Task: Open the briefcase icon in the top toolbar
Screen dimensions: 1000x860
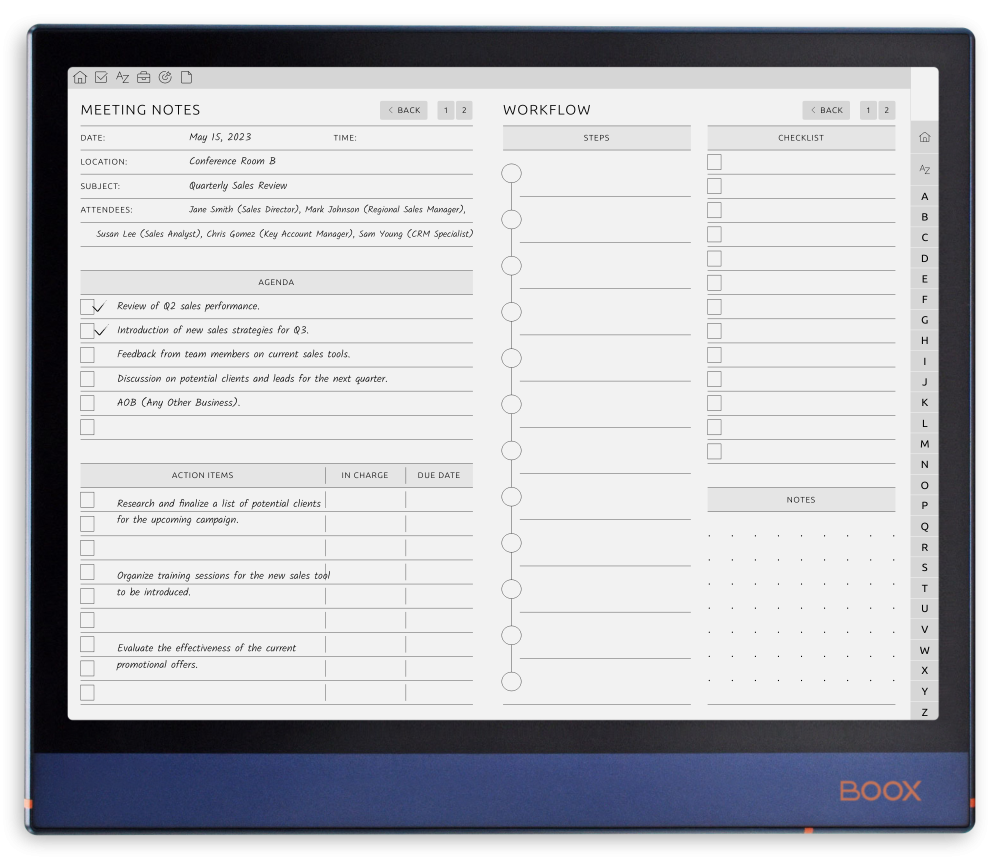Action: click(143, 77)
